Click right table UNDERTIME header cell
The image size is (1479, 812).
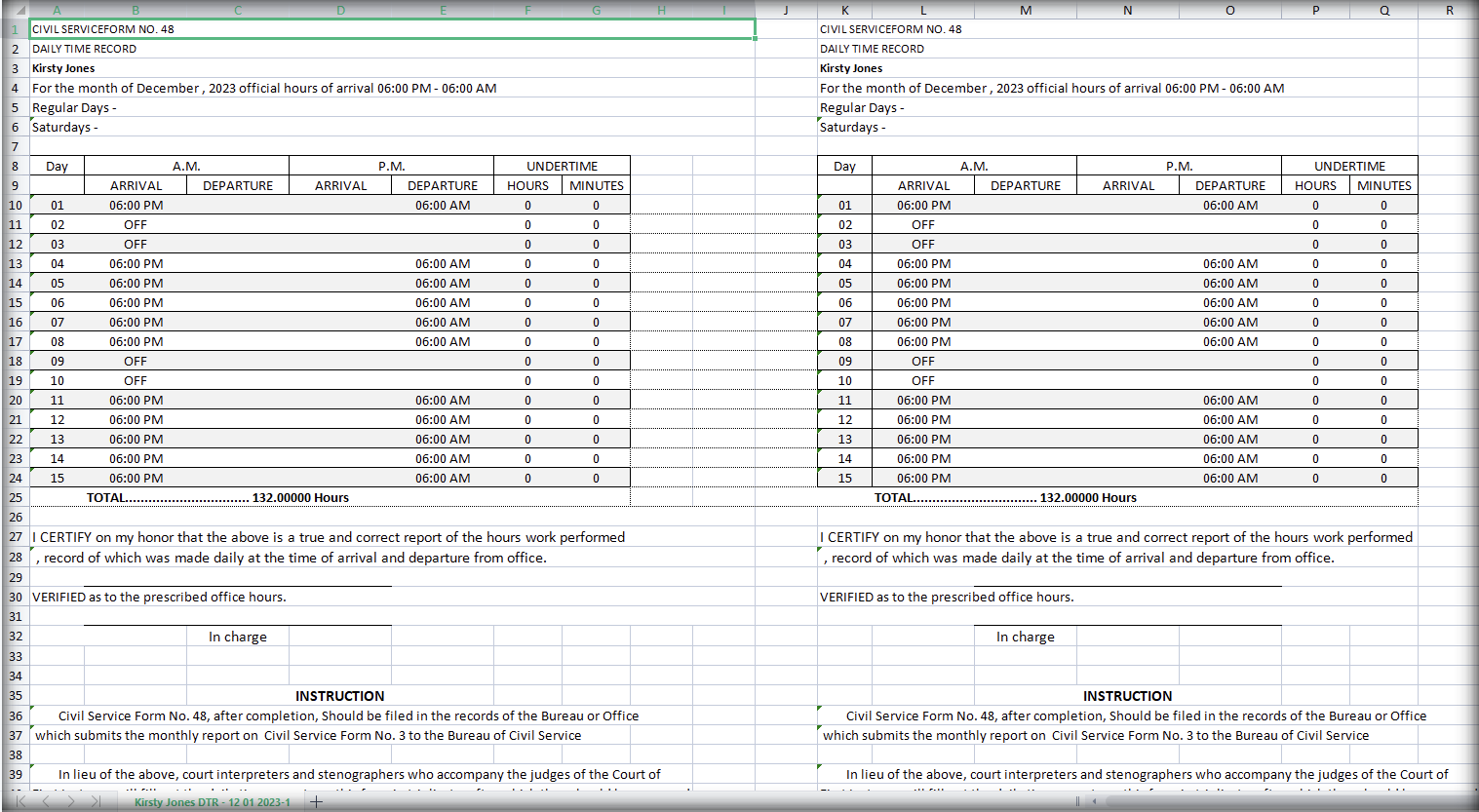coord(1349,166)
